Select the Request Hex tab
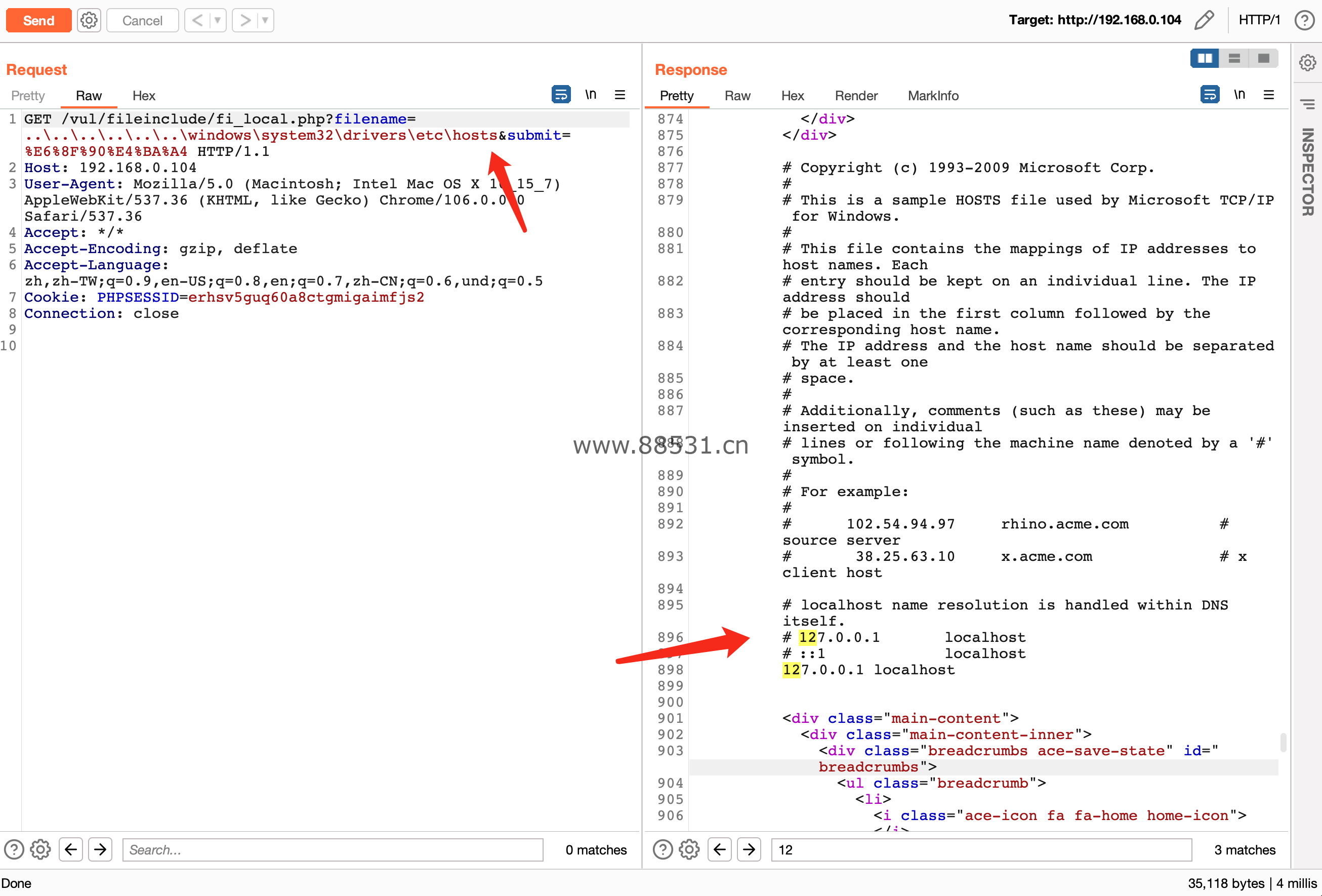 coord(144,96)
